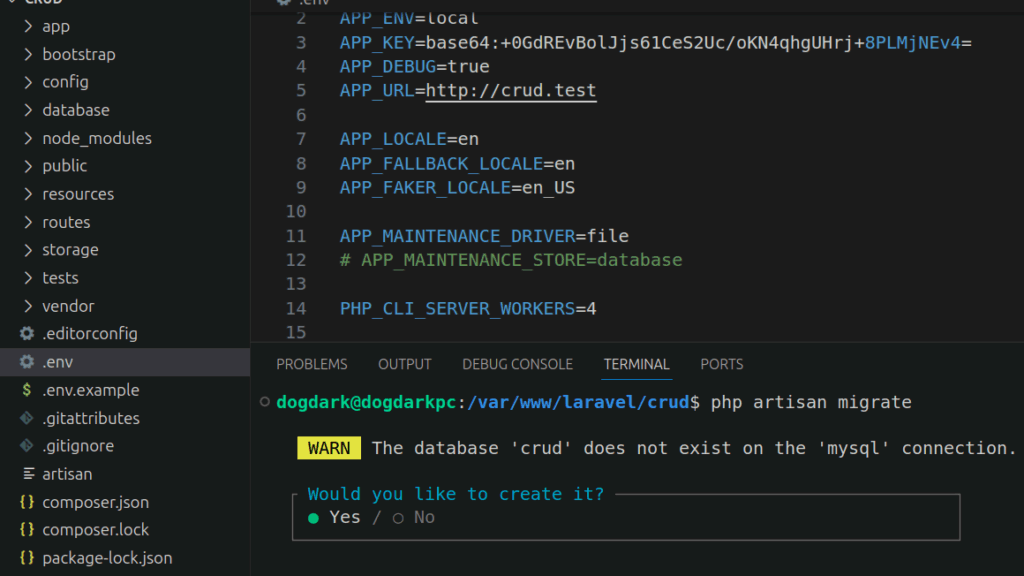
Task: Click the lines icon beside artisan file
Action: point(27,474)
